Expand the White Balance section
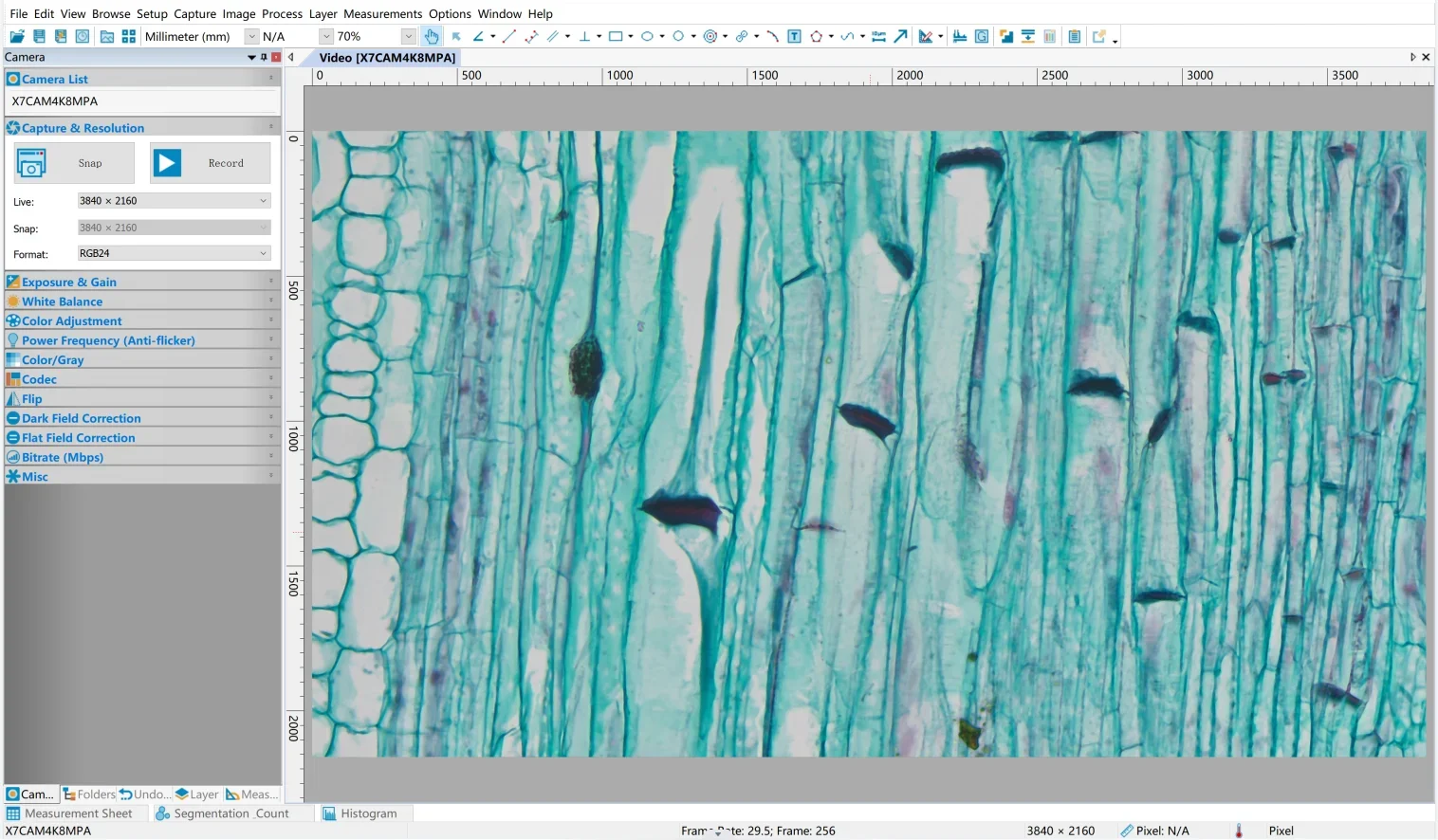 click(x=62, y=301)
